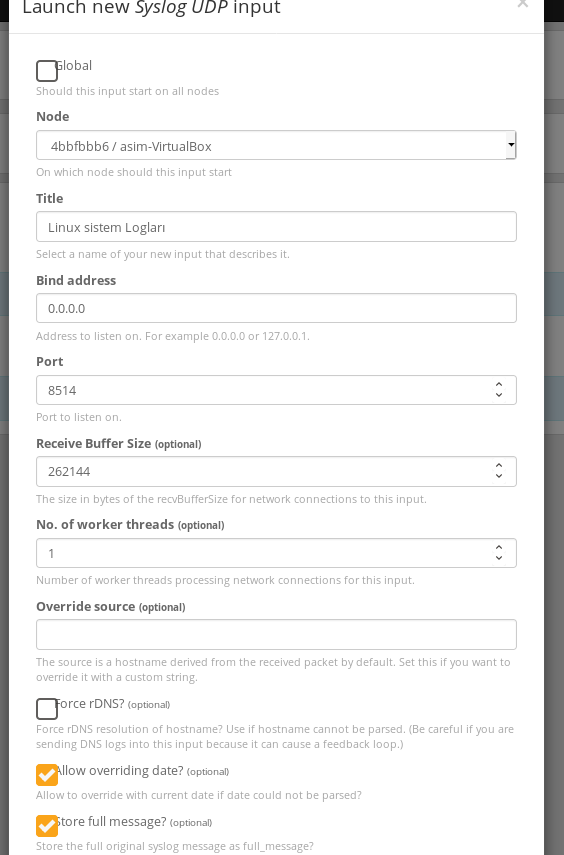Viewport: 564px width, 855px height.
Task: Close the Syslog UDP input dialog
Action: (523, 4)
